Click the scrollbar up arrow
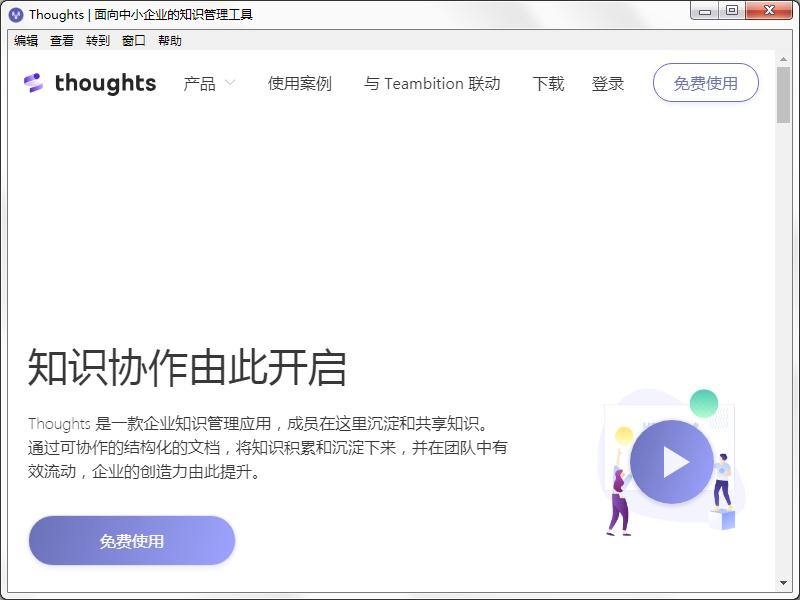This screenshot has height=600, width=800. click(783, 58)
